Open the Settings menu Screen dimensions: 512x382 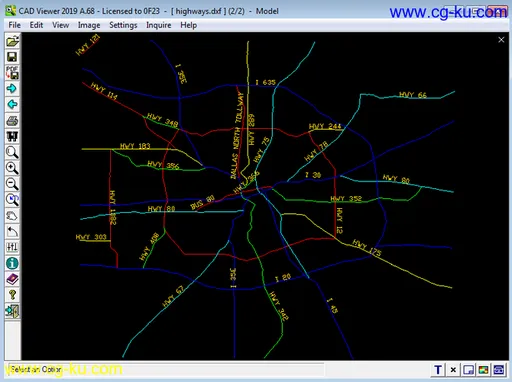(123, 25)
